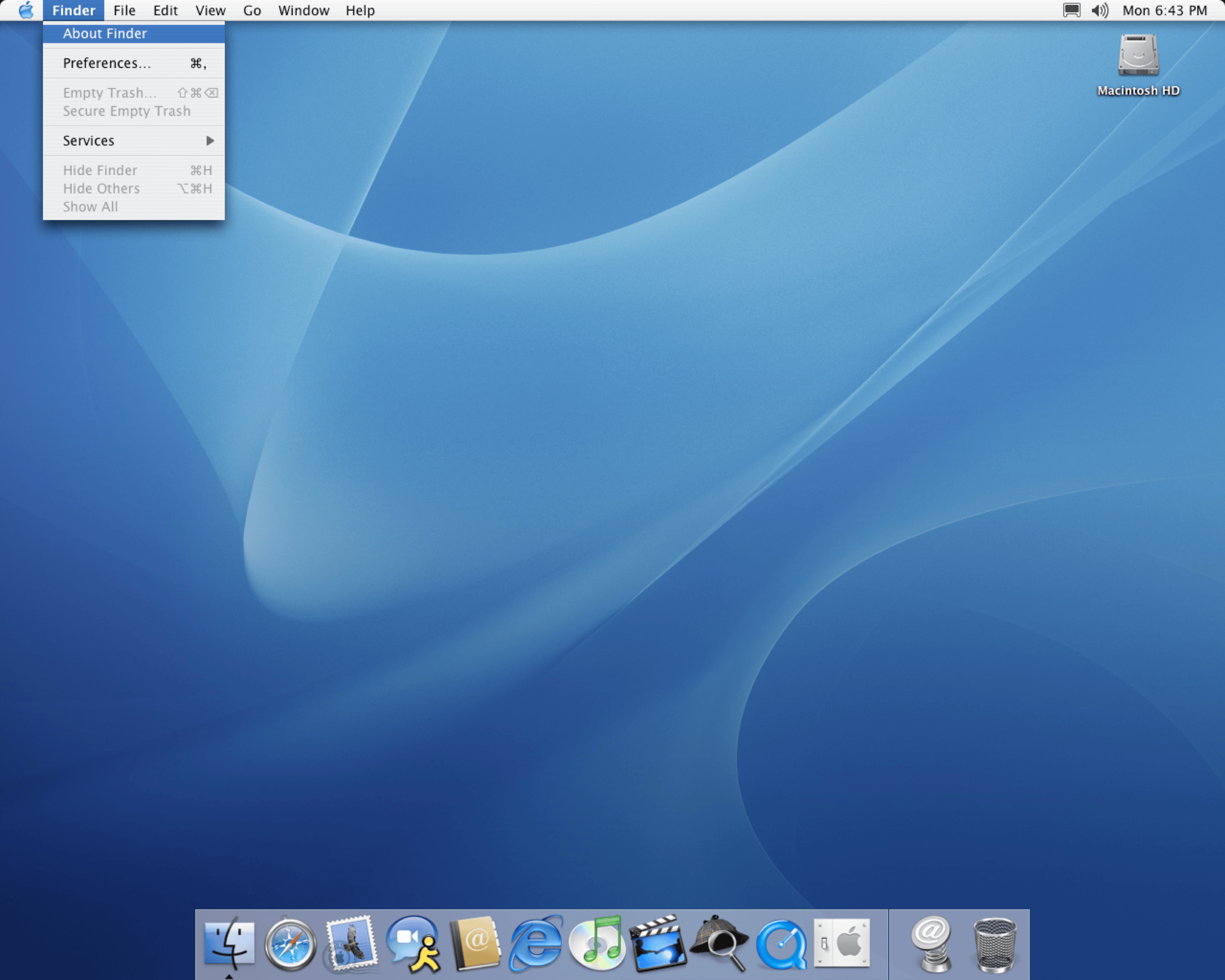Choose About Finder from the menu
This screenshot has height=980, width=1225.
point(134,34)
